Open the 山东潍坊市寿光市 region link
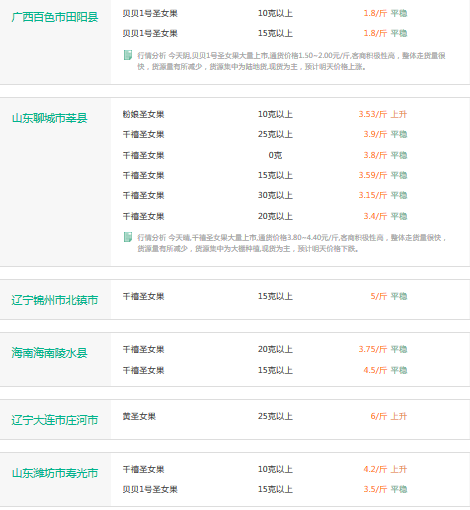 [x=55, y=473]
